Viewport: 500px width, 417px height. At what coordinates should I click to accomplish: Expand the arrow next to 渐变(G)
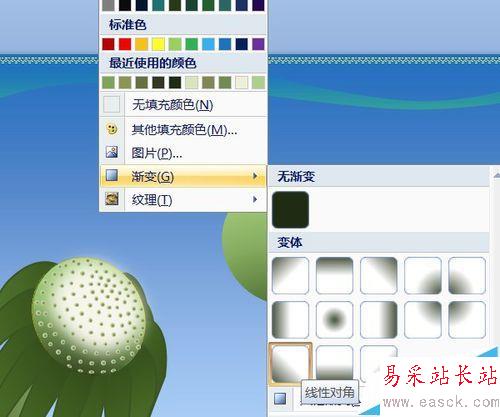coord(255,176)
